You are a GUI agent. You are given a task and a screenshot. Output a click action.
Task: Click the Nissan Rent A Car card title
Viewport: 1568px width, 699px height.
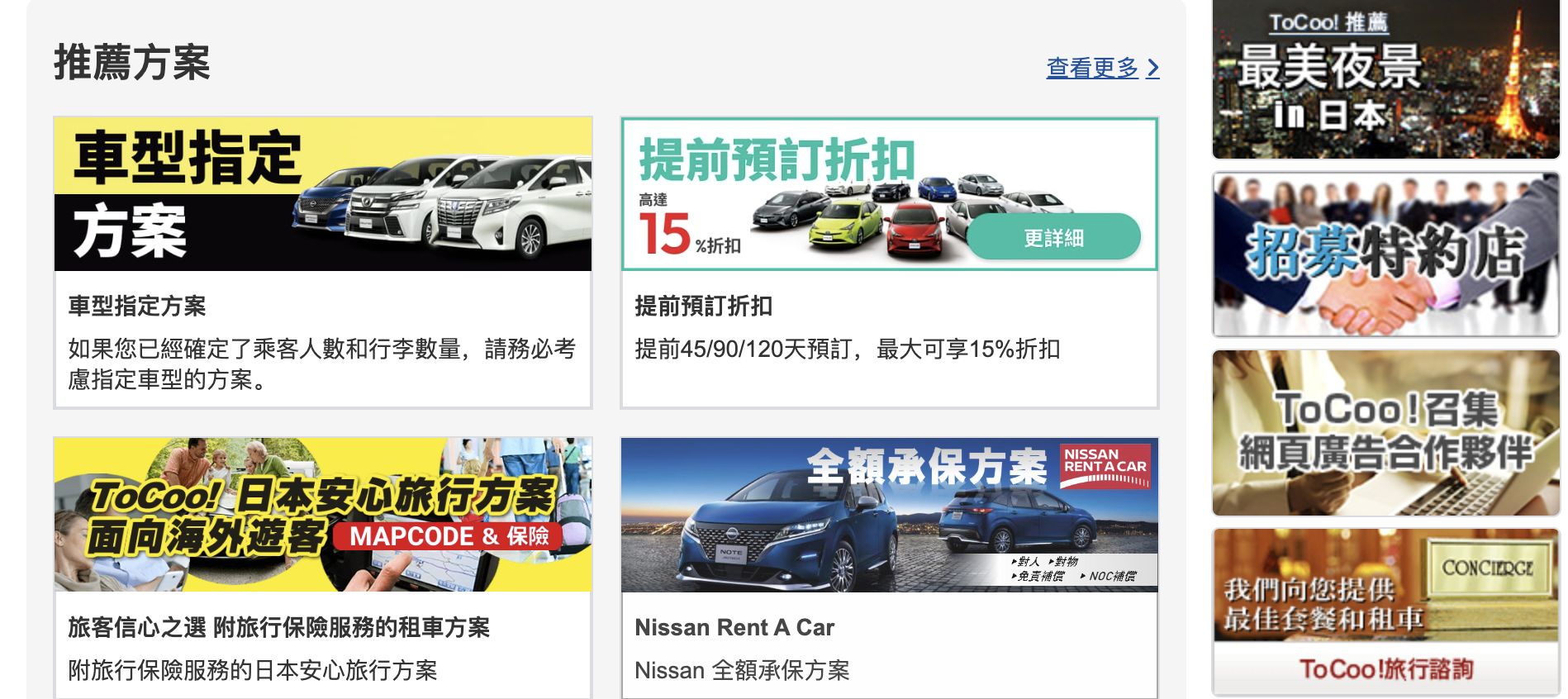coord(734,628)
